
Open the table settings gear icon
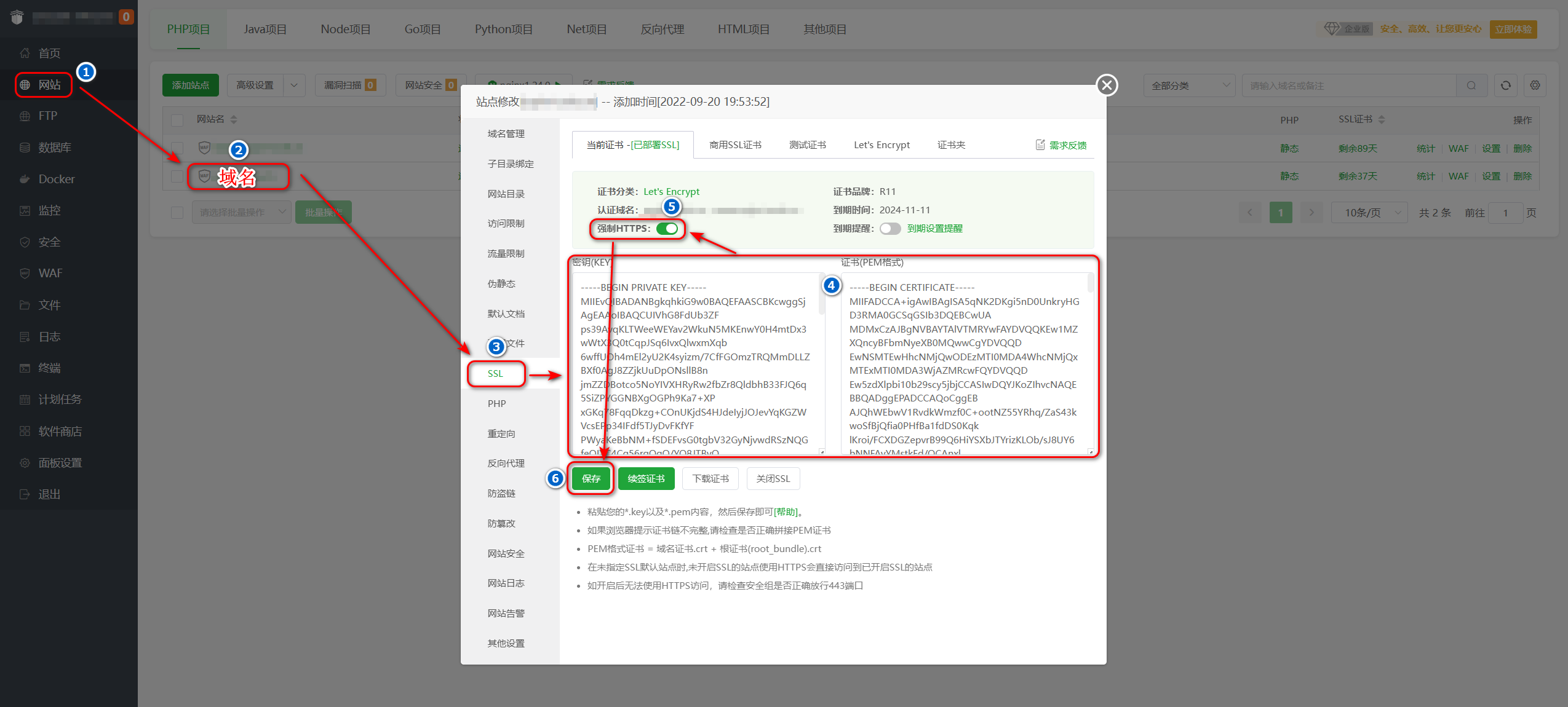tap(1535, 85)
